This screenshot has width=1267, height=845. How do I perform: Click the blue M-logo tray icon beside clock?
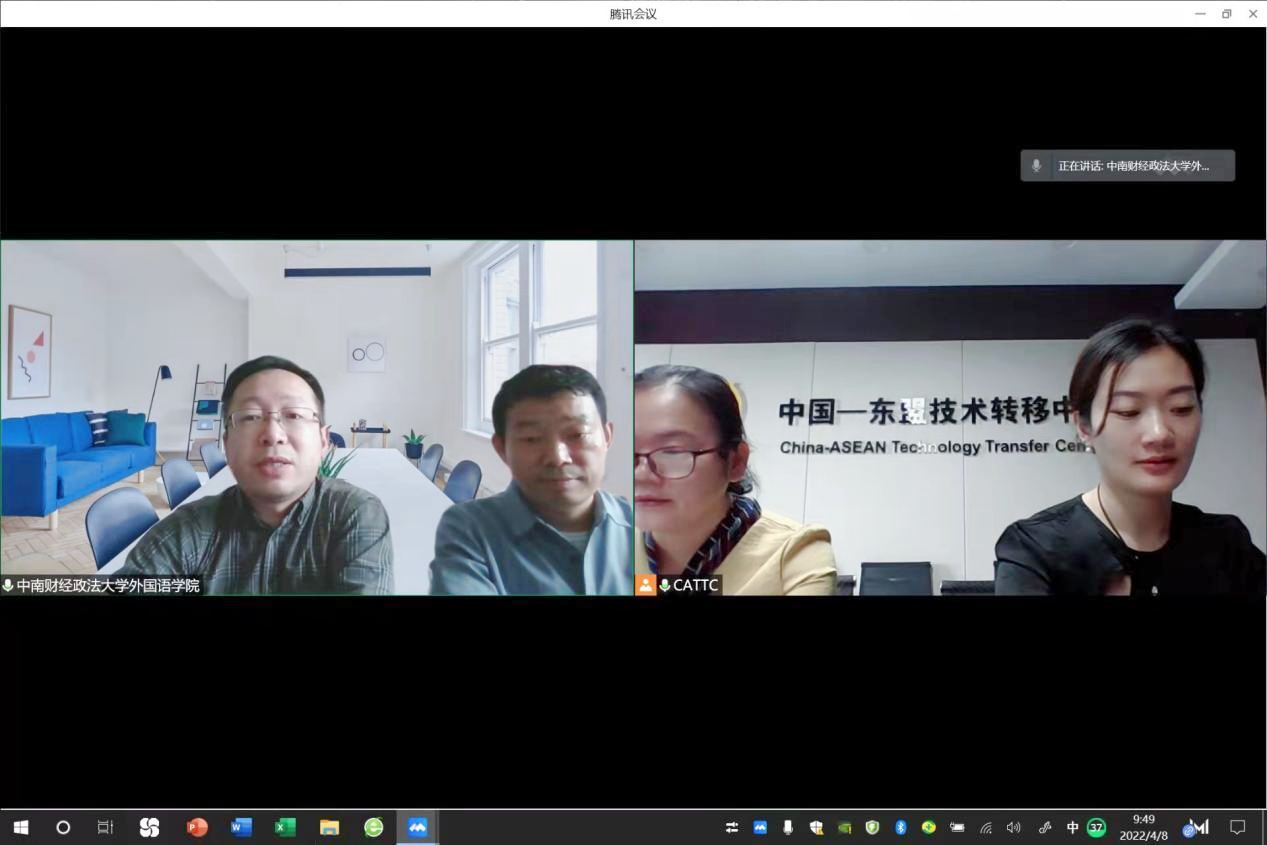click(1196, 827)
